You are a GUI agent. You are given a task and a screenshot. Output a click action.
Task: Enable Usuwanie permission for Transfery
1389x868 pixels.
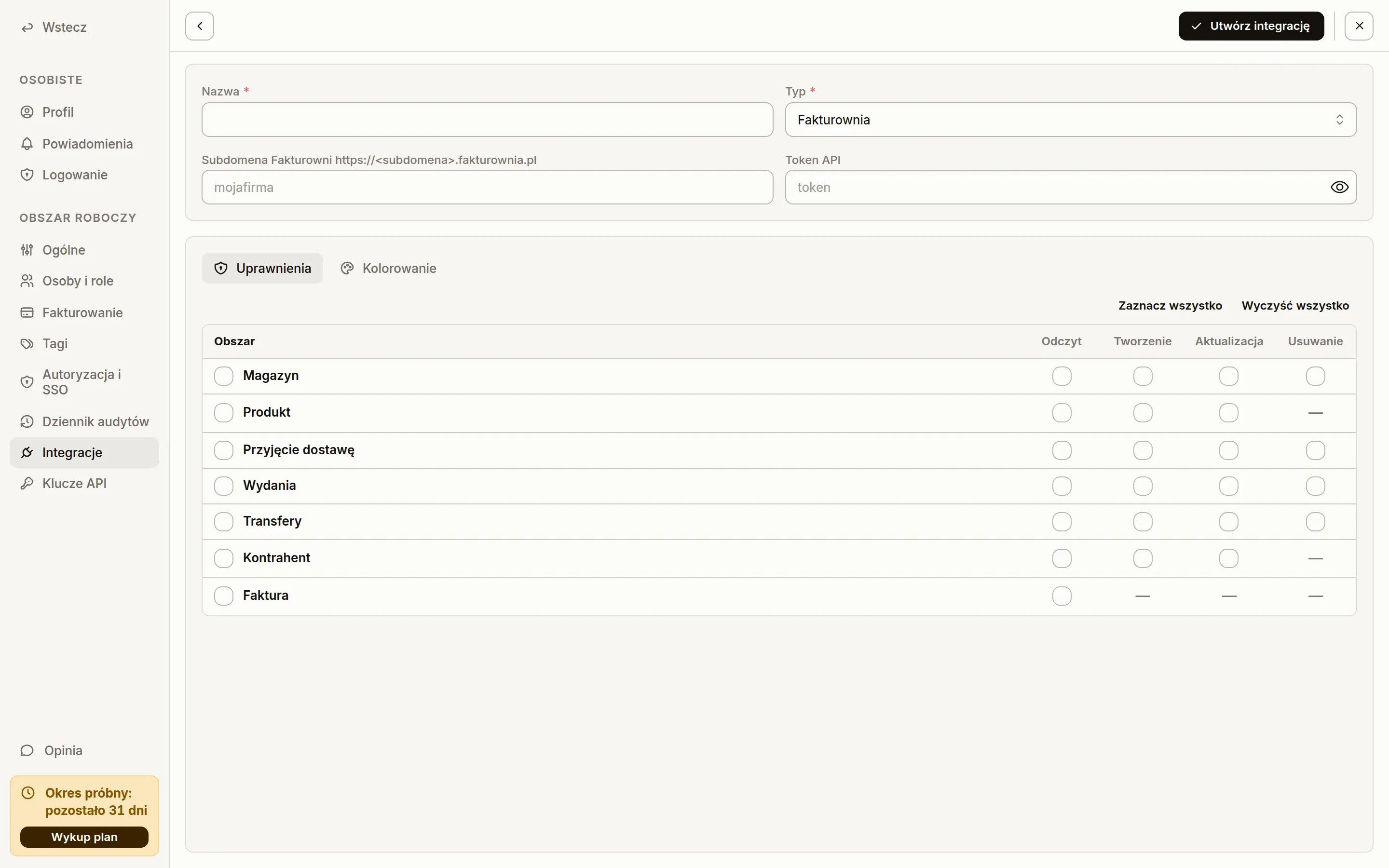pyautogui.click(x=1315, y=522)
